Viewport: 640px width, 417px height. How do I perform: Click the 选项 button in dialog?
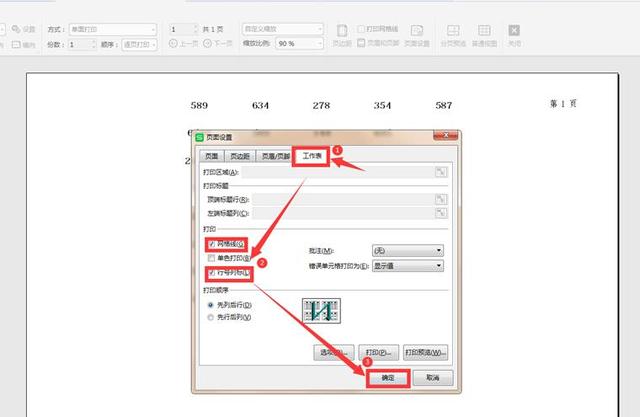333,352
